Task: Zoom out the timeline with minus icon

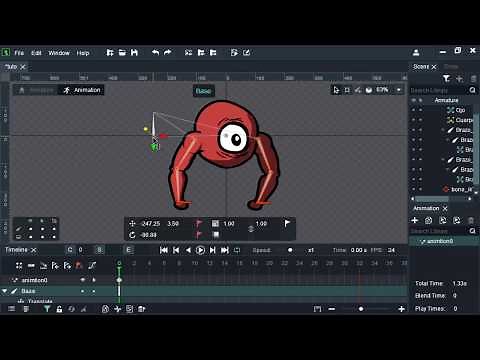Action: [x=332, y=309]
